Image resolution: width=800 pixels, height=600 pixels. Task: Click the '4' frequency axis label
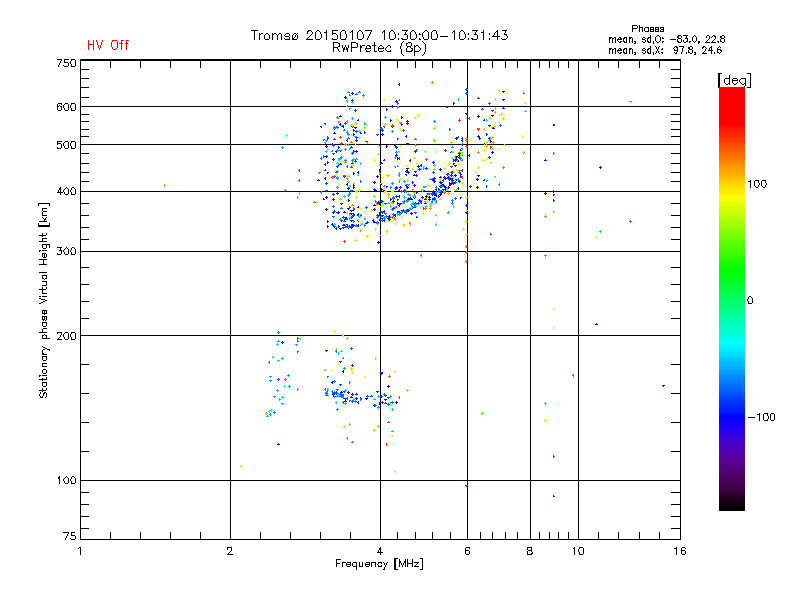tap(380, 551)
